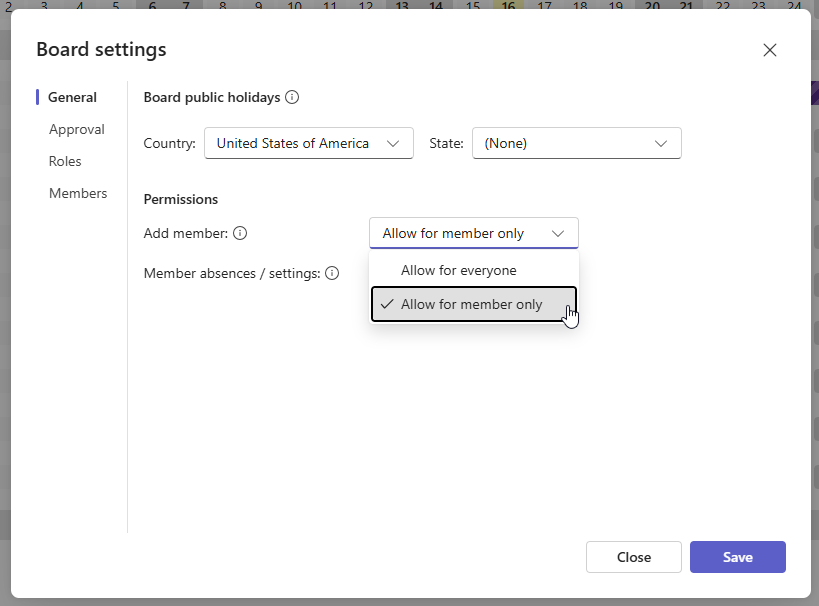This screenshot has width=819, height=606.
Task: Open the Approval settings tab
Action: (x=77, y=129)
